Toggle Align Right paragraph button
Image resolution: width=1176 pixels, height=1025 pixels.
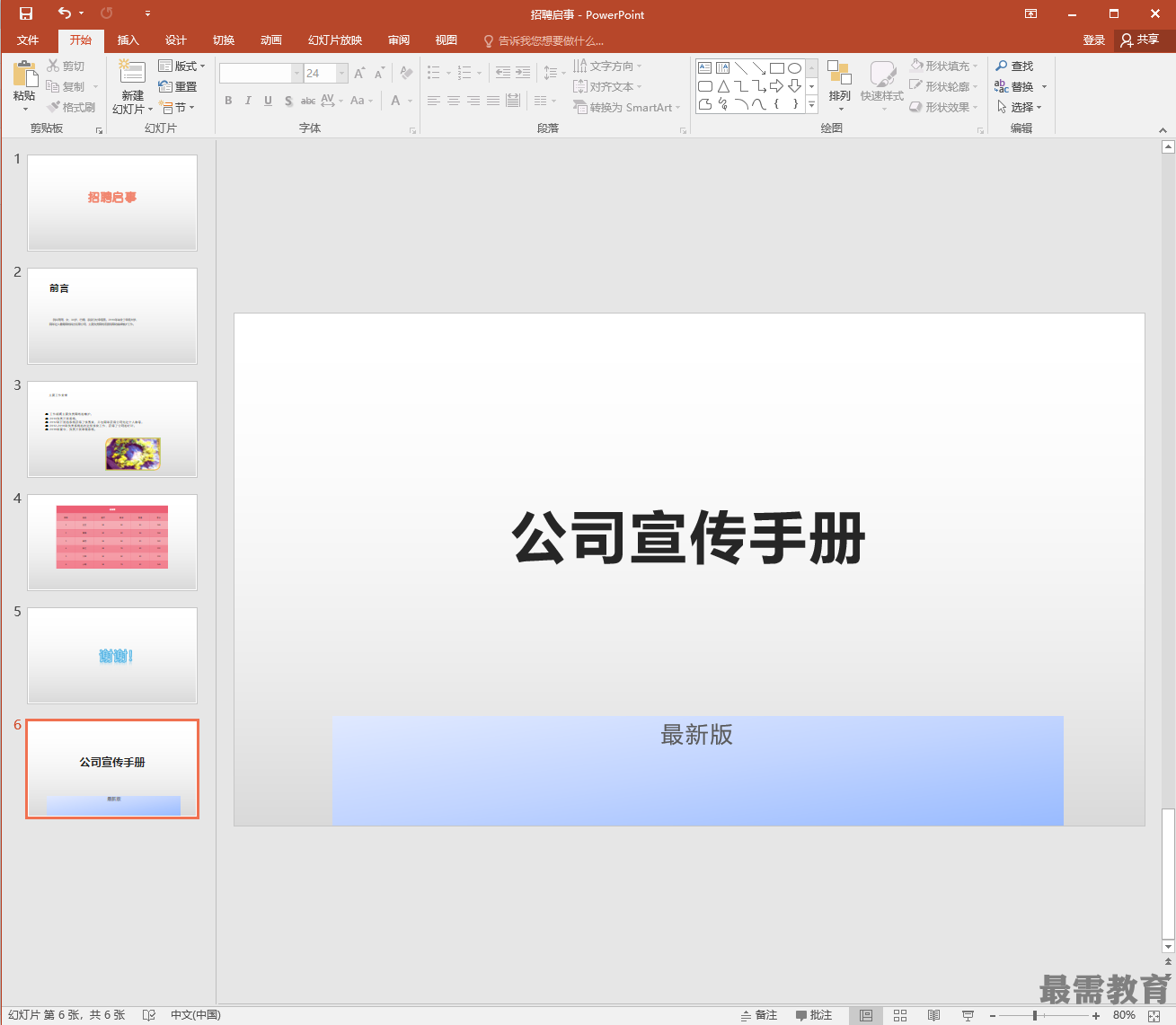tap(473, 101)
